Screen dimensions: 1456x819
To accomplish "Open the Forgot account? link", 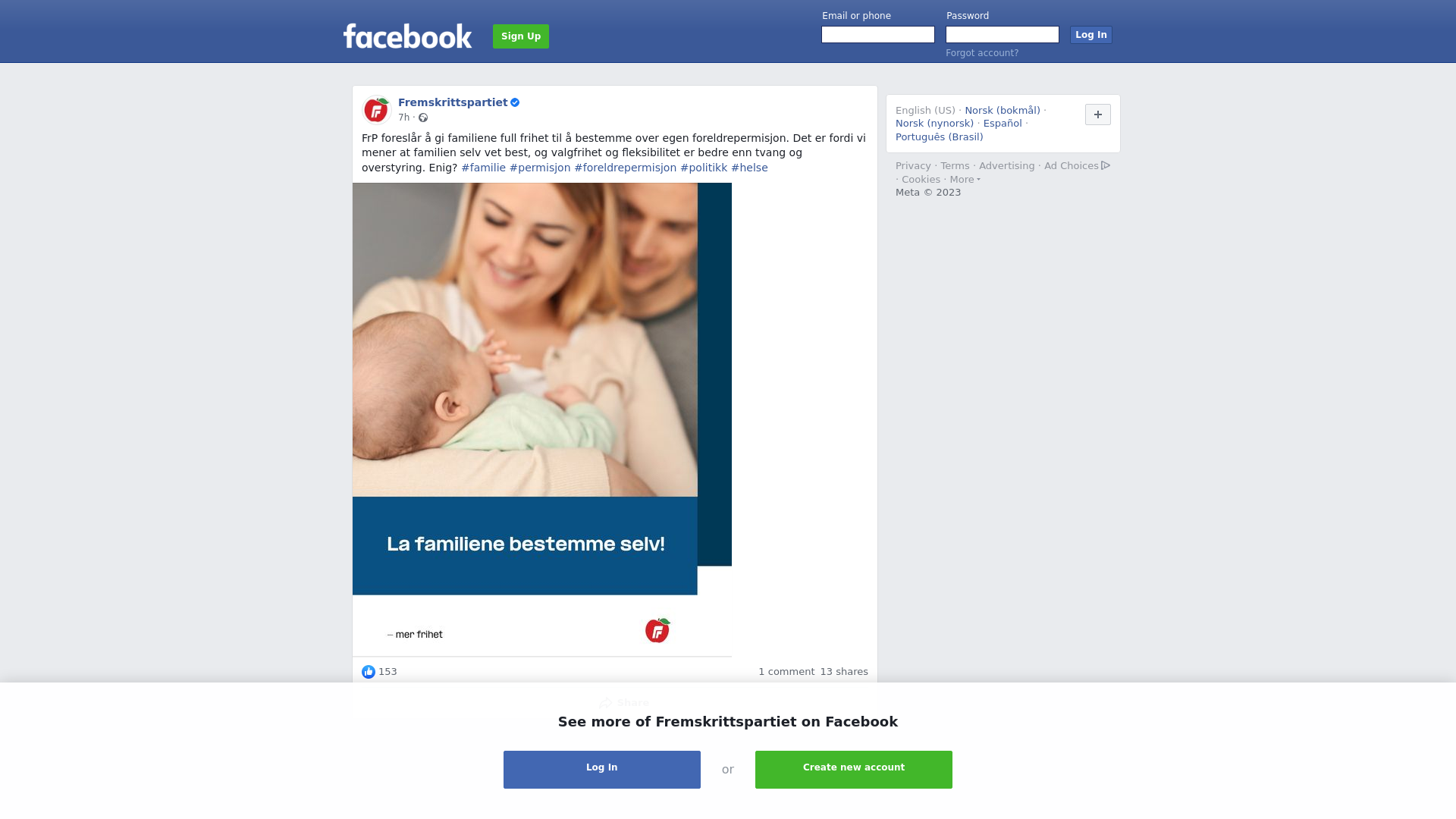I will pos(982,53).
